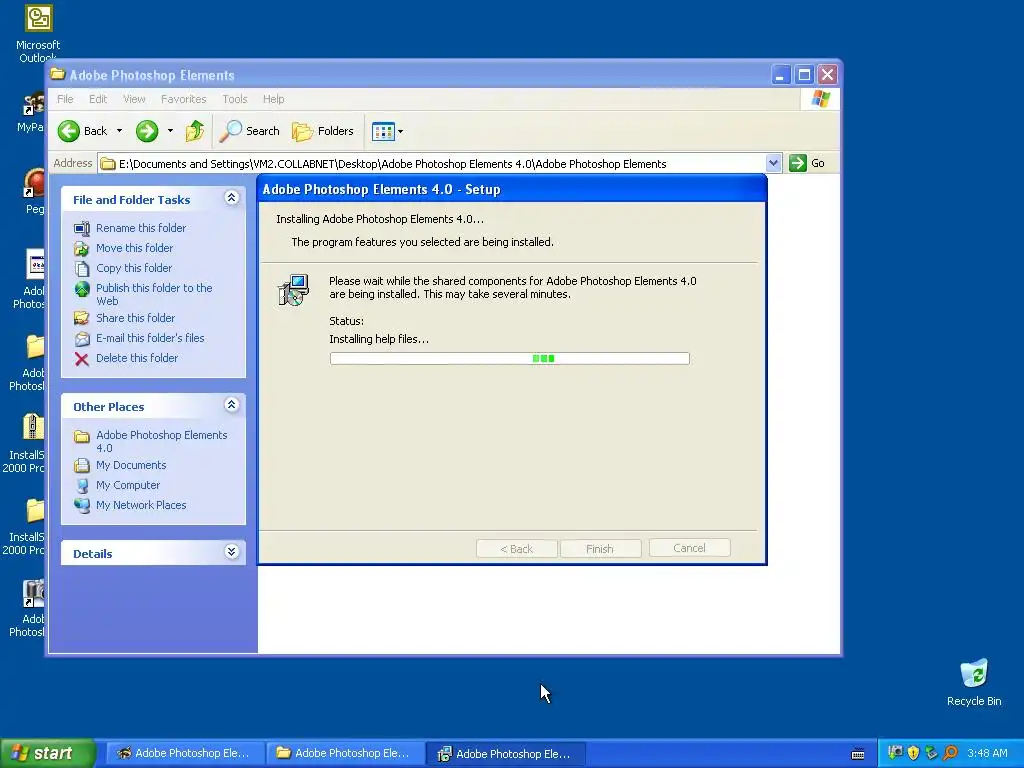The width and height of the screenshot is (1024, 768).
Task: Click the red X delete icon
Action: 82,359
